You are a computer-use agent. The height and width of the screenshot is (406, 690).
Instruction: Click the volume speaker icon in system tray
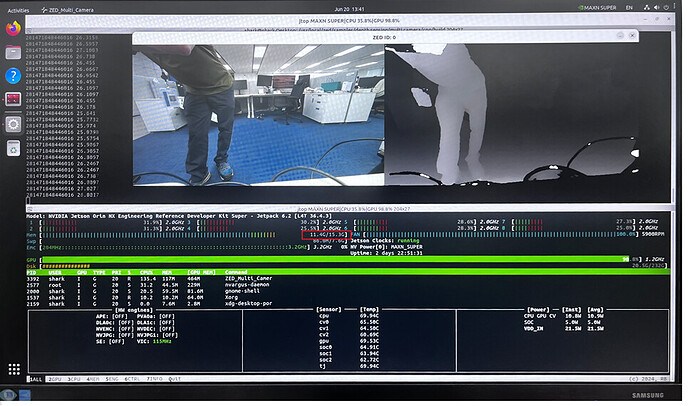656,7
